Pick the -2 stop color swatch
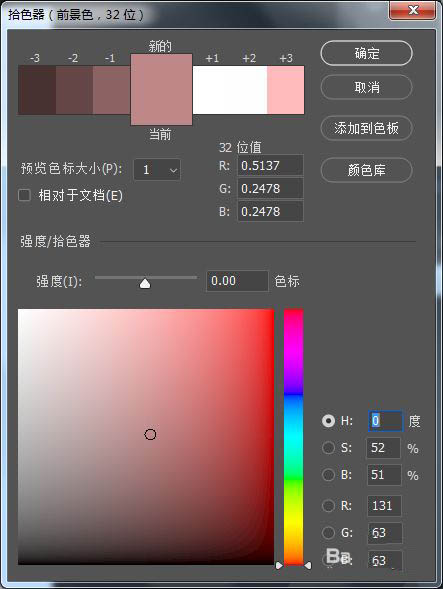 click(74, 90)
